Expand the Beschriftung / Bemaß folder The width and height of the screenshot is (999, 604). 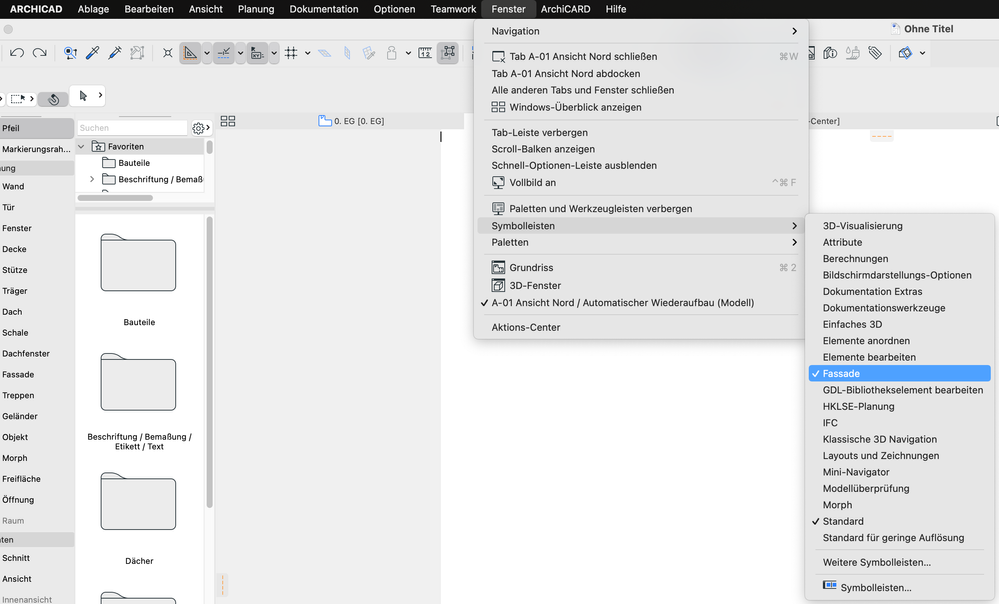(x=92, y=179)
